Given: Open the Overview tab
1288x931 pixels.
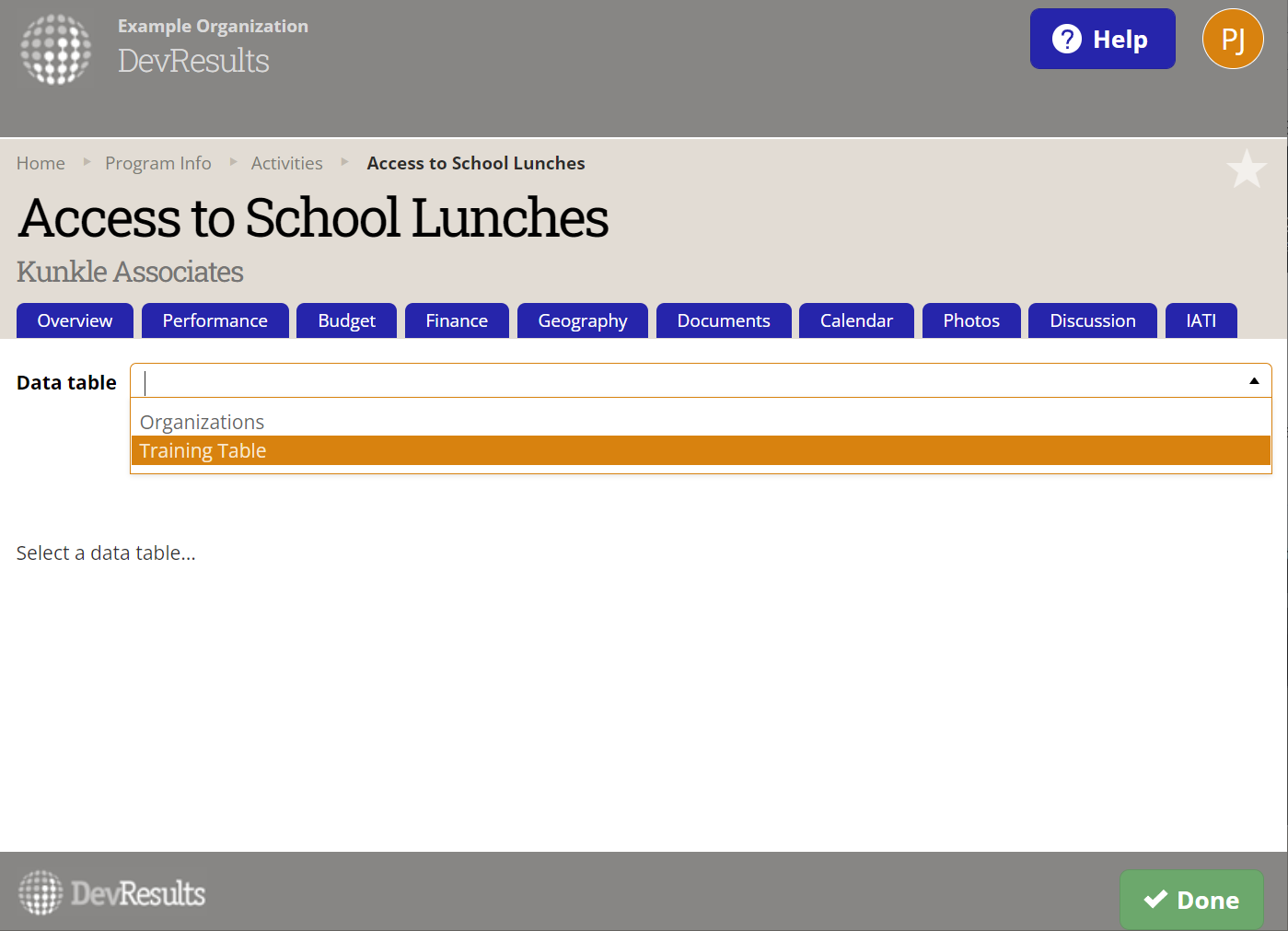Looking at the screenshot, I should 75,320.
